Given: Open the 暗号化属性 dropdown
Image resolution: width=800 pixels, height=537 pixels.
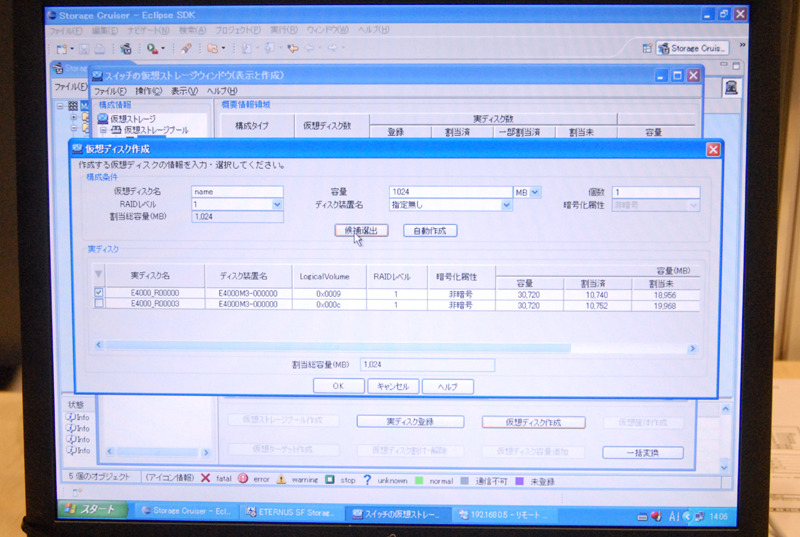Looking at the screenshot, I should tap(693, 206).
